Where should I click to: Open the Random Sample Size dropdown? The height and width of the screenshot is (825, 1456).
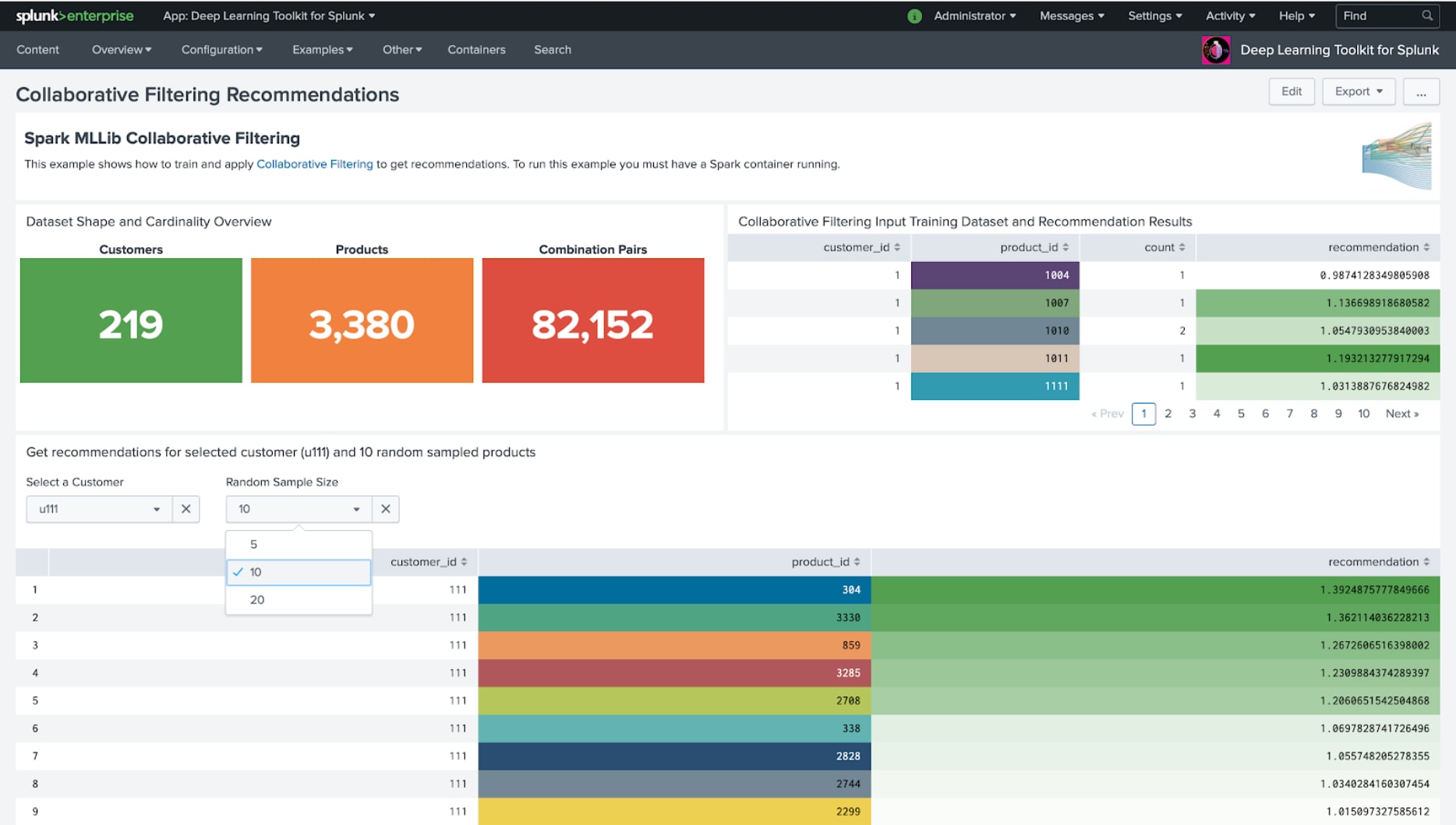click(299, 509)
